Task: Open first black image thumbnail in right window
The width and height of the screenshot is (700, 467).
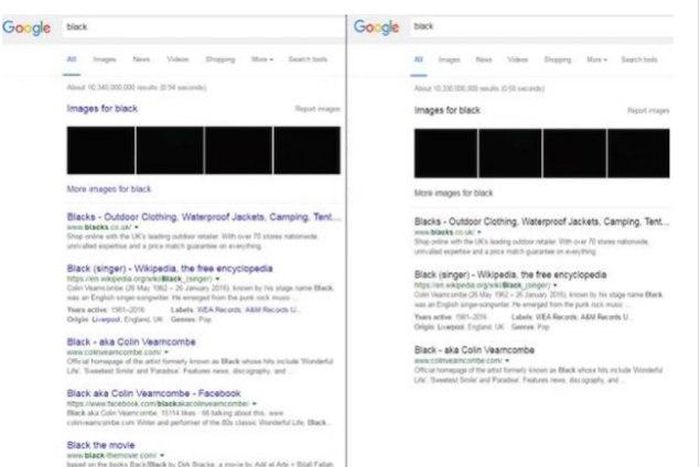Action: [446, 153]
